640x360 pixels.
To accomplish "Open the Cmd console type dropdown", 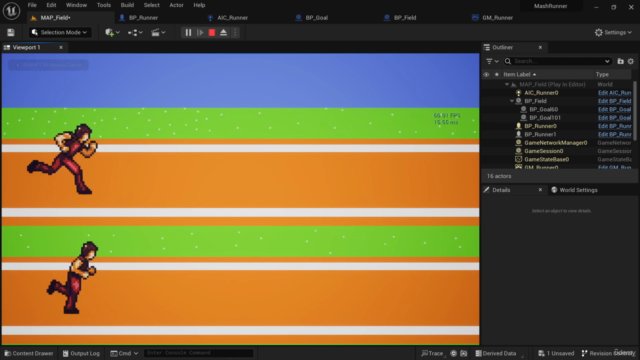I will point(124,353).
